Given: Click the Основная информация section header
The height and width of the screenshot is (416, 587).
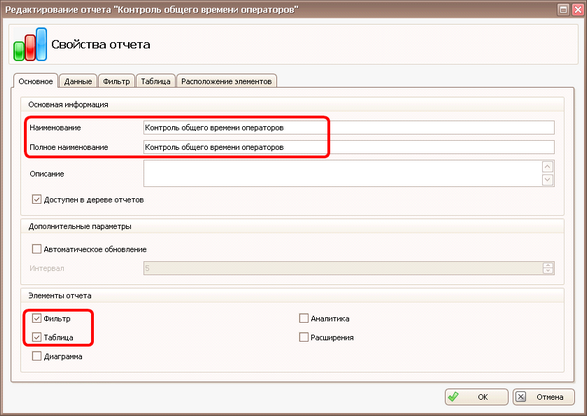Looking at the screenshot, I should pyautogui.click(x=68, y=104).
